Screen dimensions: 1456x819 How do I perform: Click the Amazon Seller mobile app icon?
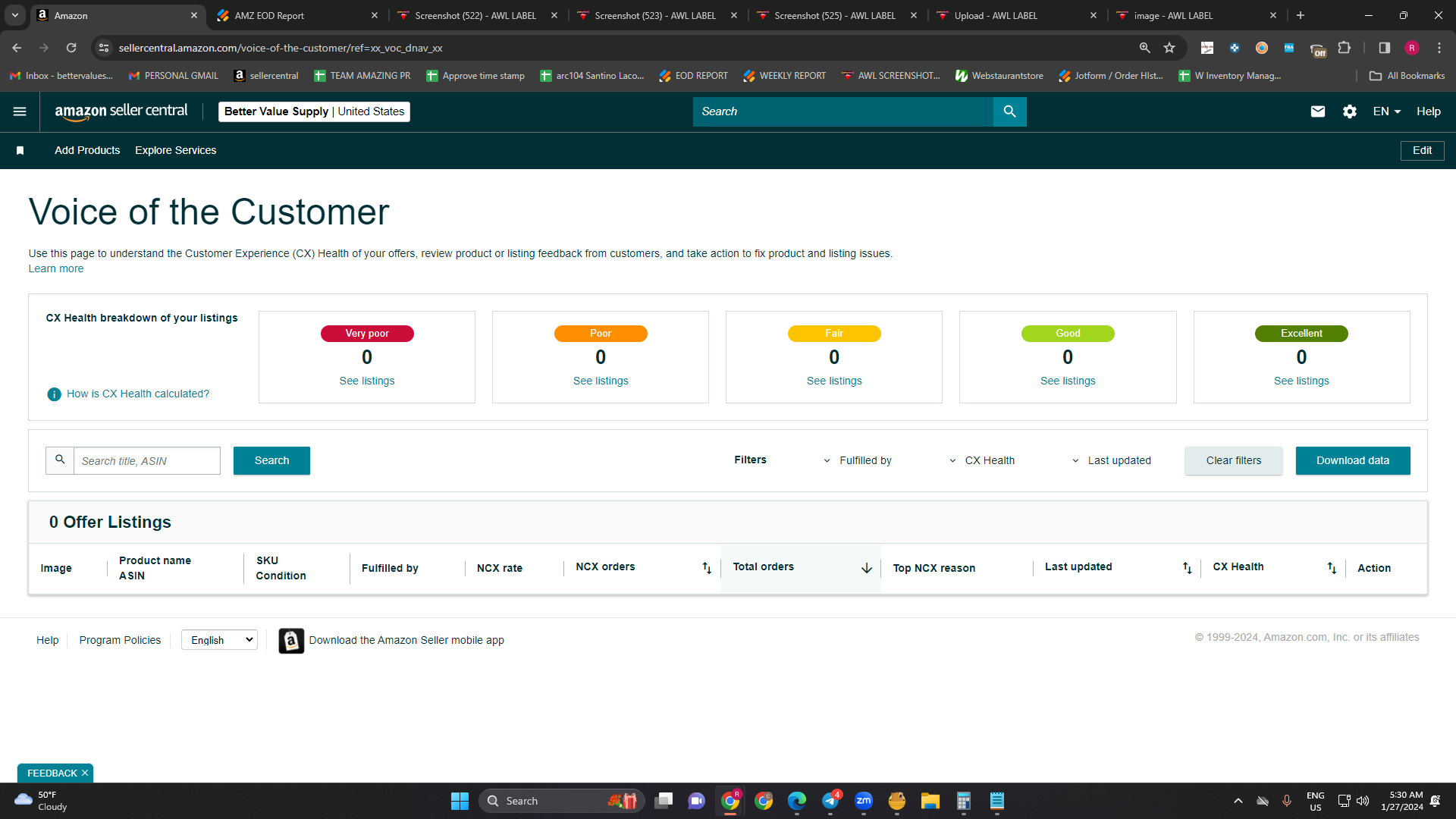[x=291, y=641]
